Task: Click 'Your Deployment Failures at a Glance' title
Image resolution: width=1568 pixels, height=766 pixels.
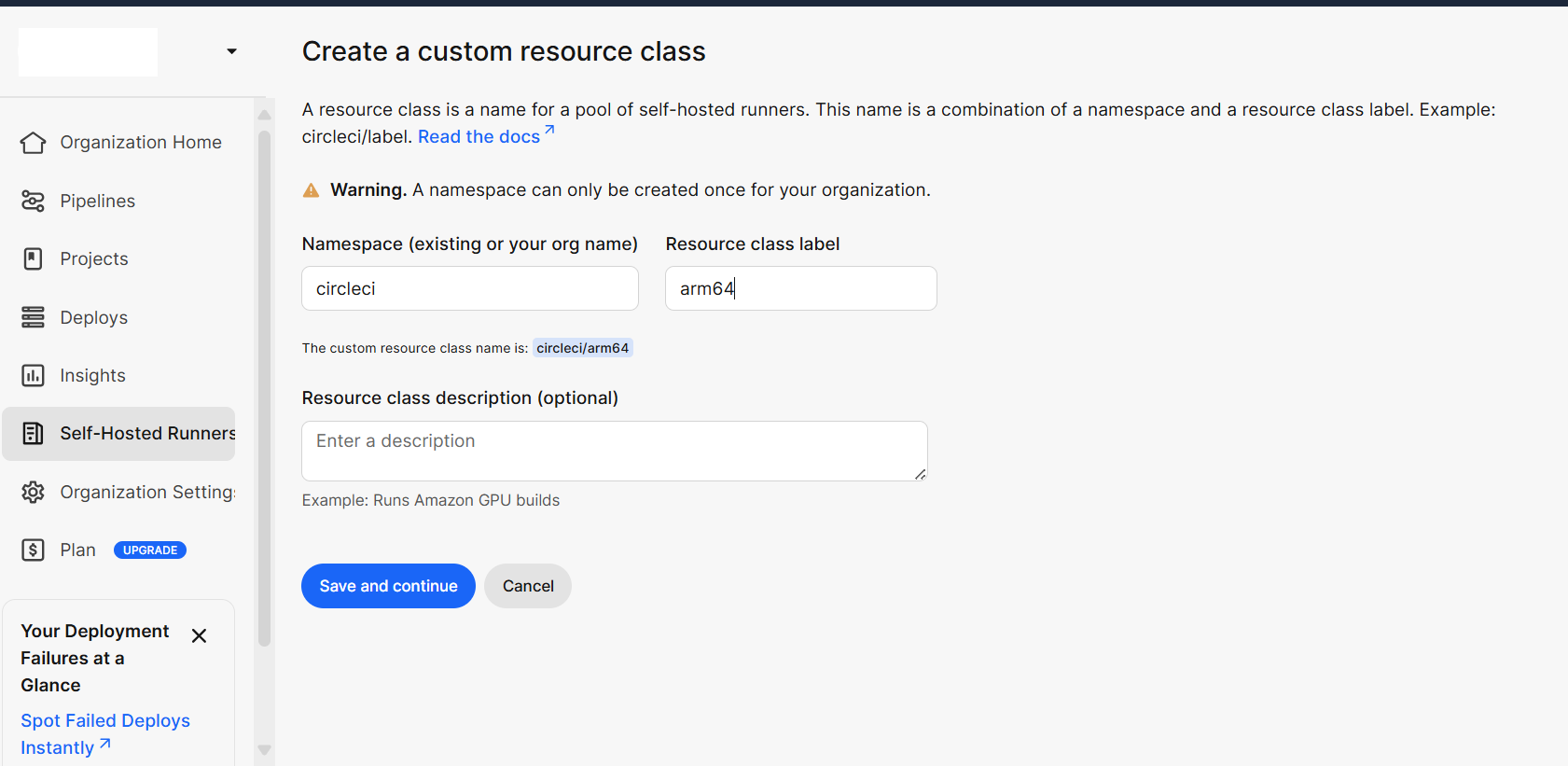Action: coord(95,658)
